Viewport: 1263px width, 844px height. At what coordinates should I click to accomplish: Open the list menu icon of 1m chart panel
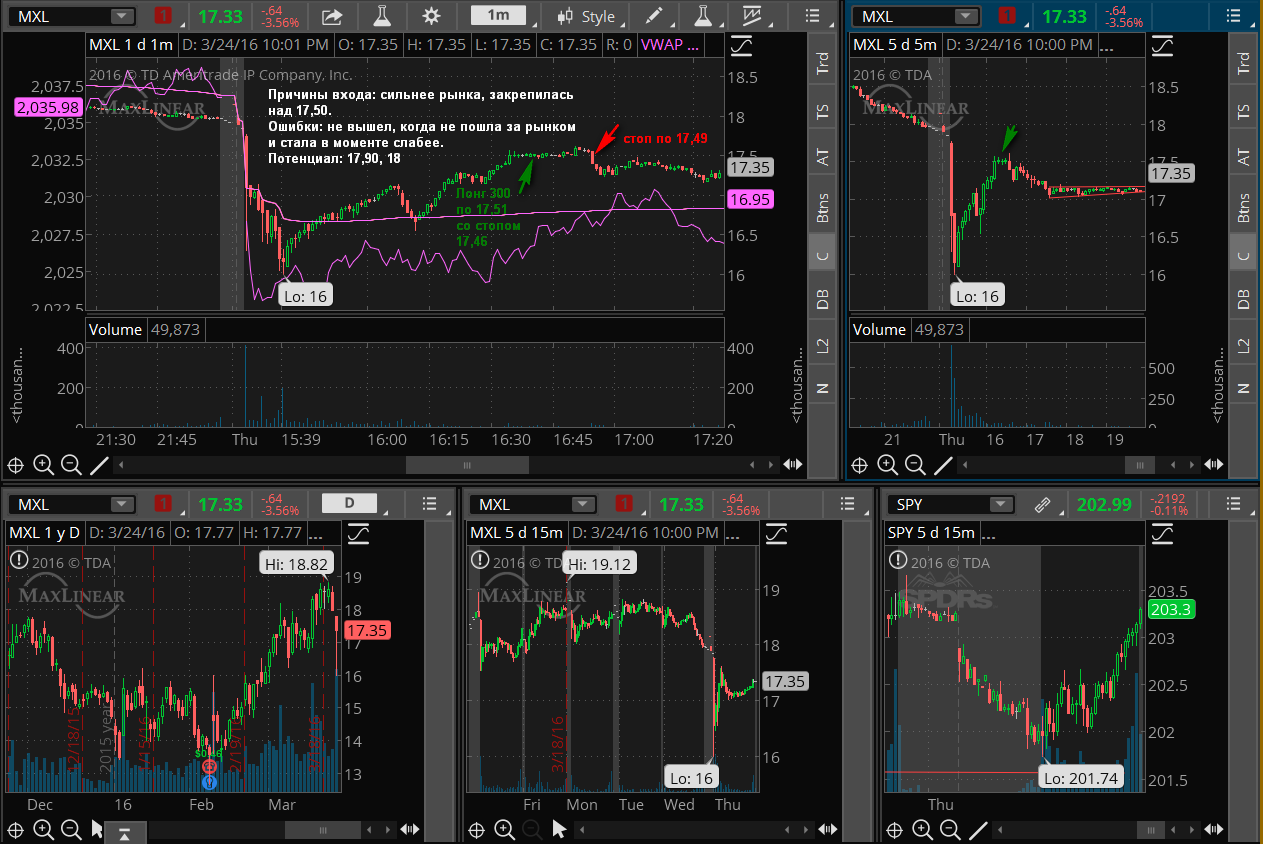pyautogui.click(x=812, y=16)
